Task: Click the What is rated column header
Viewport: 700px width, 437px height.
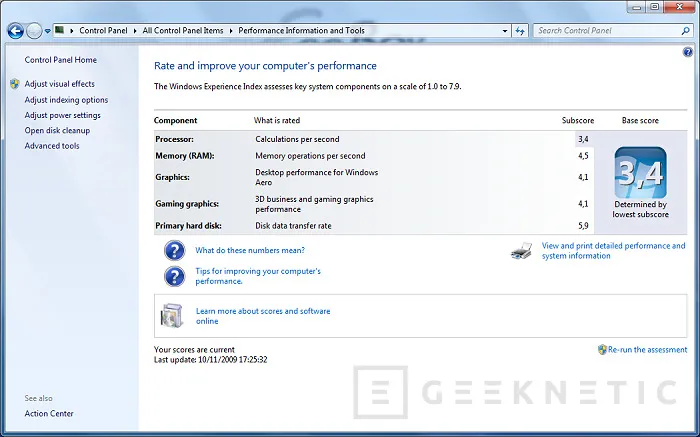Action: (x=277, y=121)
